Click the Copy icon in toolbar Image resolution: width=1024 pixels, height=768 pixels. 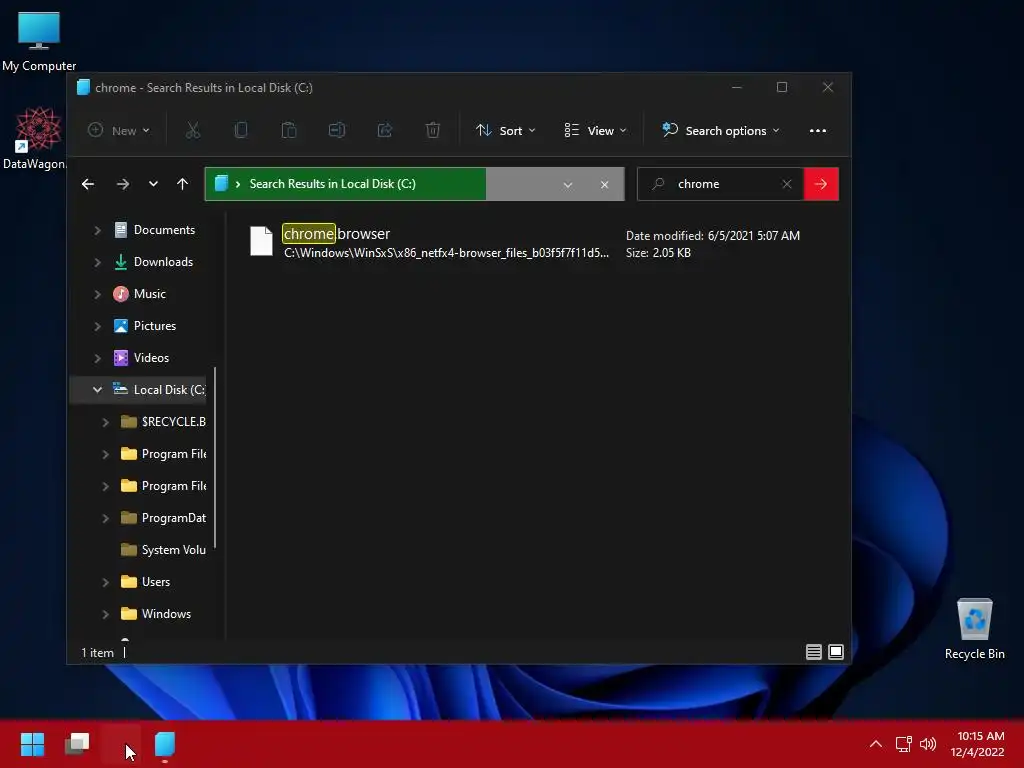pyautogui.click(x=241, y=131)
